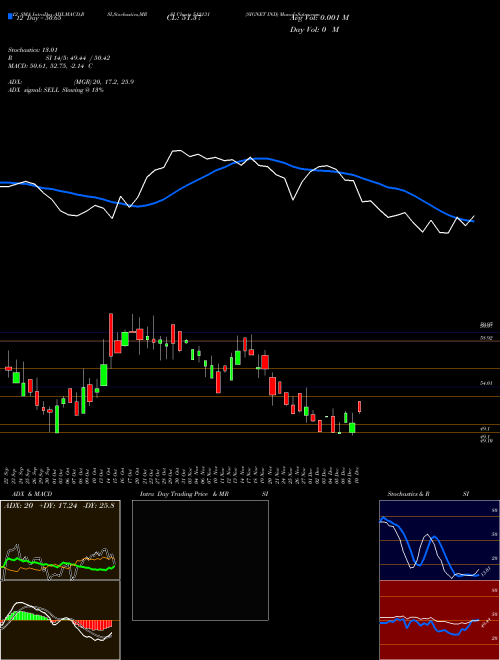Screen dimensions: 500x660
Task: Click the 'MACD: 50.61, 52.75, -2.14' line
Action: point(47,66)
